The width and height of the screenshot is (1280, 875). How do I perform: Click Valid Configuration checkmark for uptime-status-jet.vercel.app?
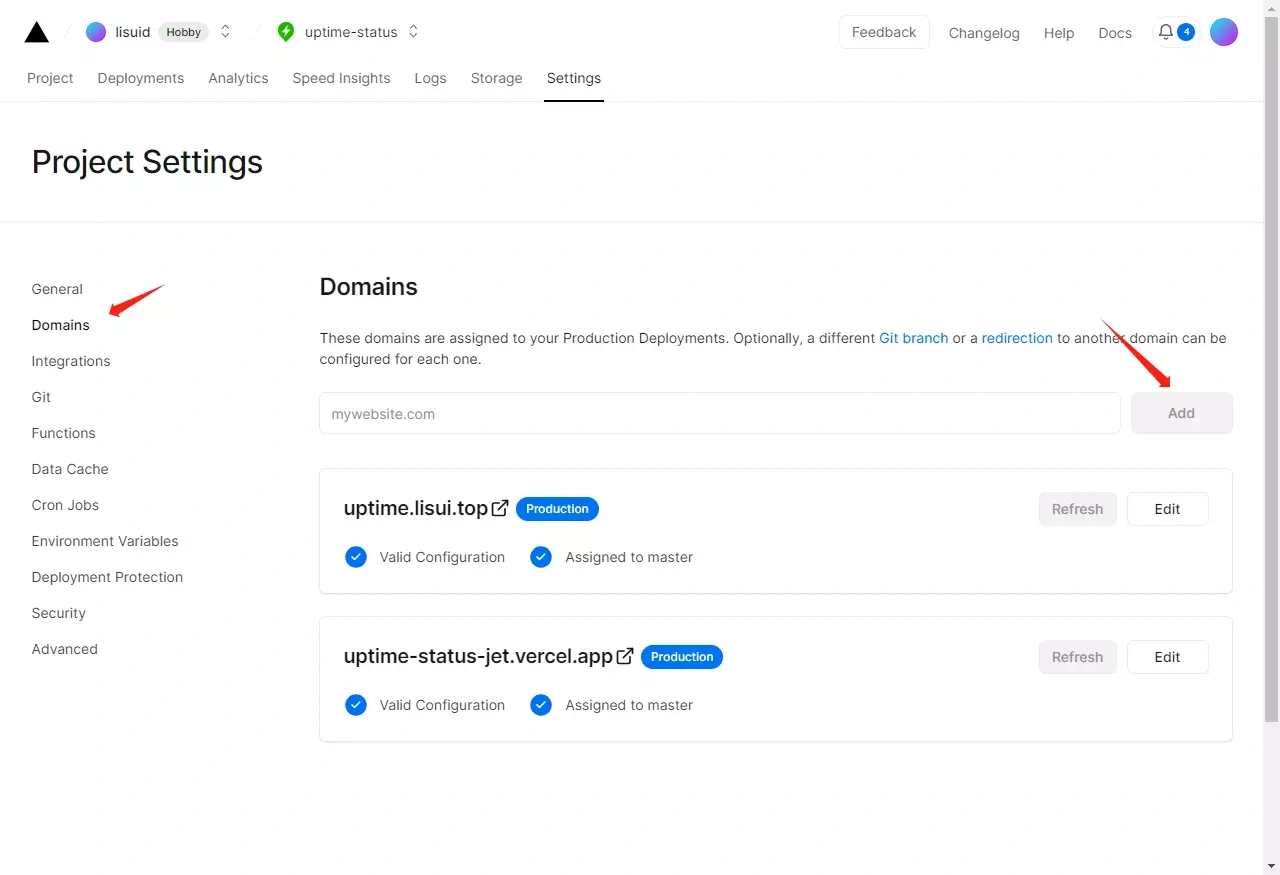click(x=355, y=705)
